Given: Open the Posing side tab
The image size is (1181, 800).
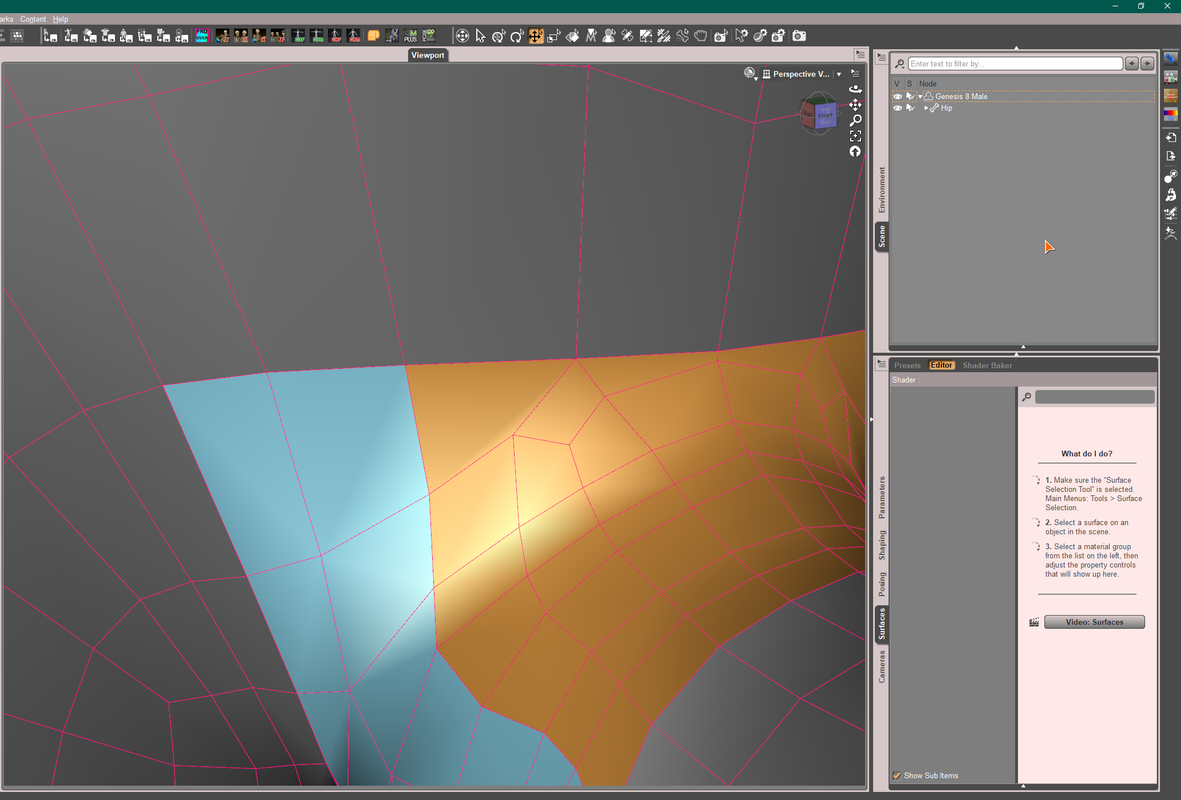Looking at the screenshot, I should (x=881, y=584).
